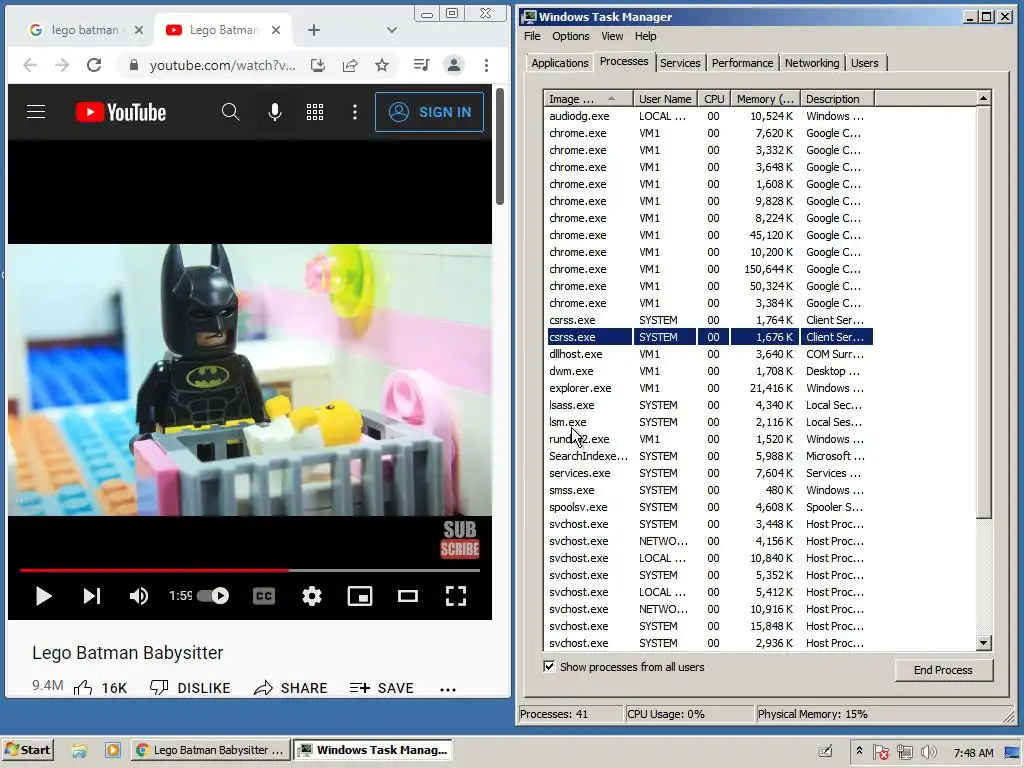Click the YouTube page vertical scrollbar
Viewport: 1024px width, 768px height.
(500, 146)
